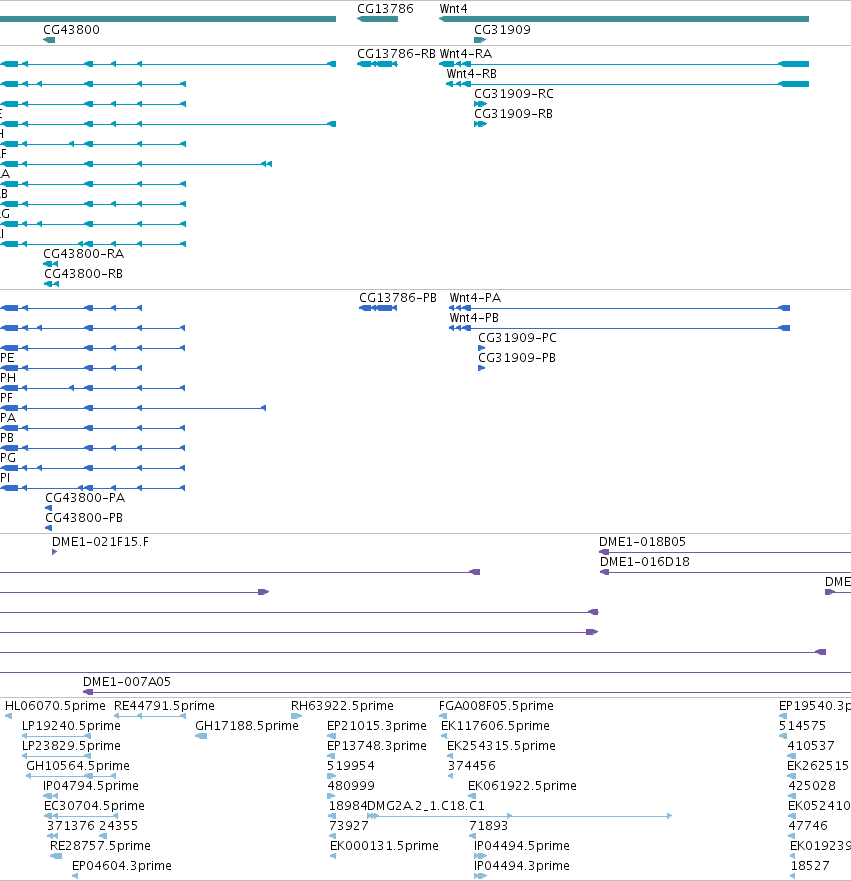Screen dimensions: 851x881
Task: Click EST IP04794.5prime
Action: pos(91,786)
